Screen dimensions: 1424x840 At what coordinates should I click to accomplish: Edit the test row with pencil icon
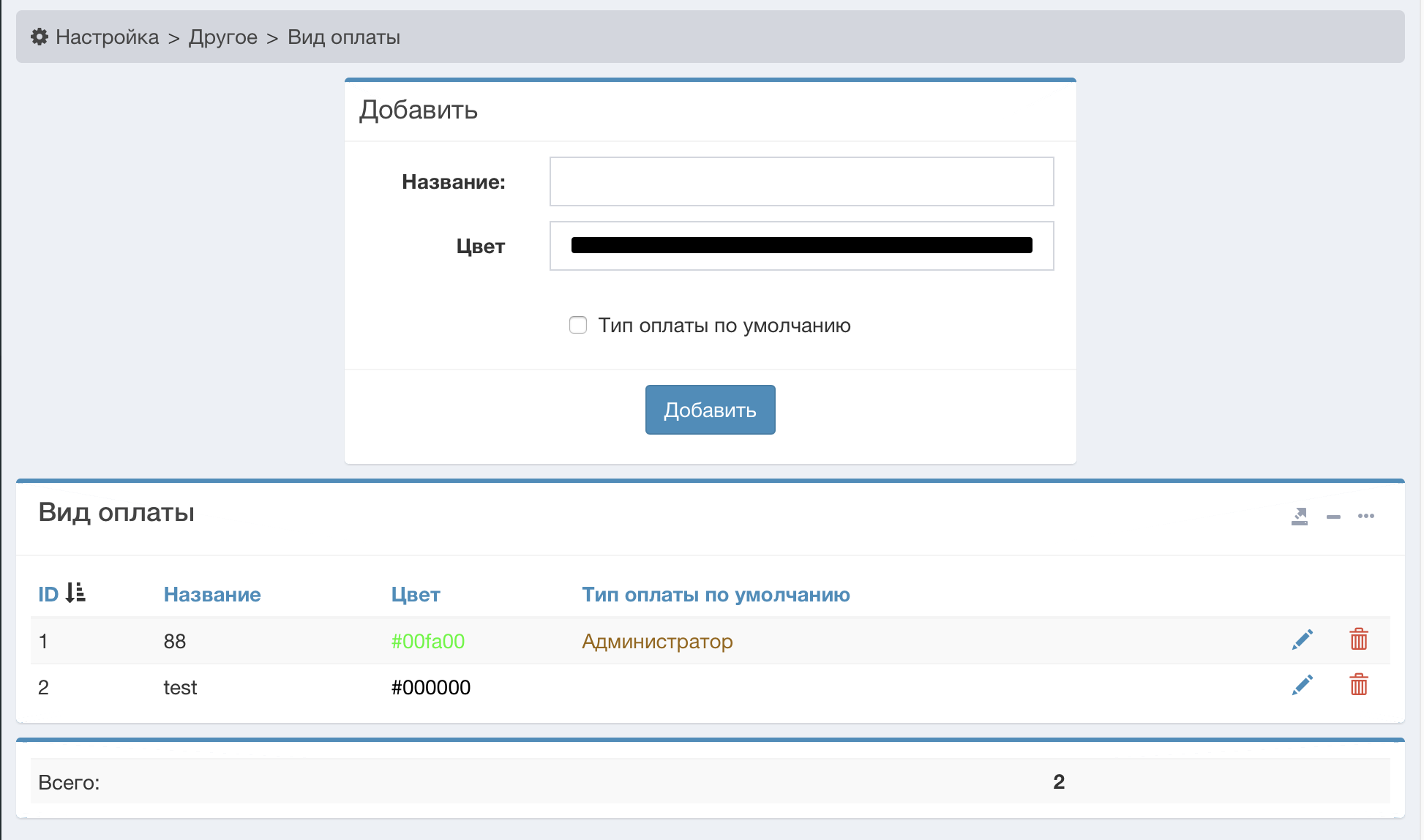tap(1303, 686)
